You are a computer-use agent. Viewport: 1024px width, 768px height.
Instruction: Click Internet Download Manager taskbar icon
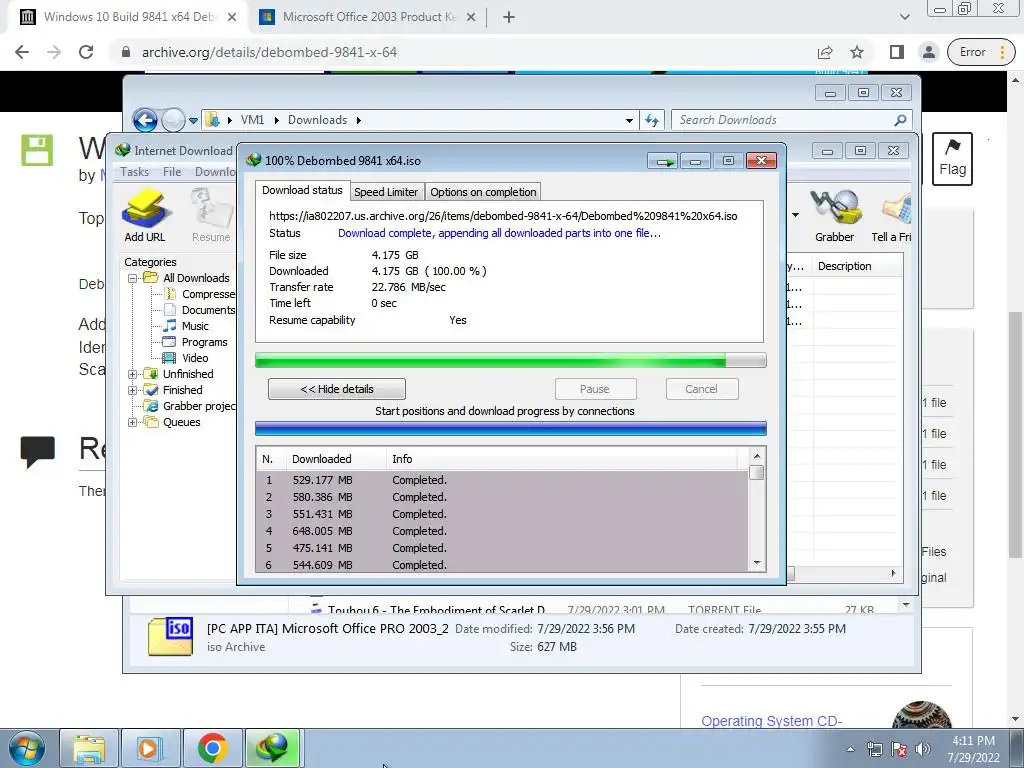(x=272, y=748)
